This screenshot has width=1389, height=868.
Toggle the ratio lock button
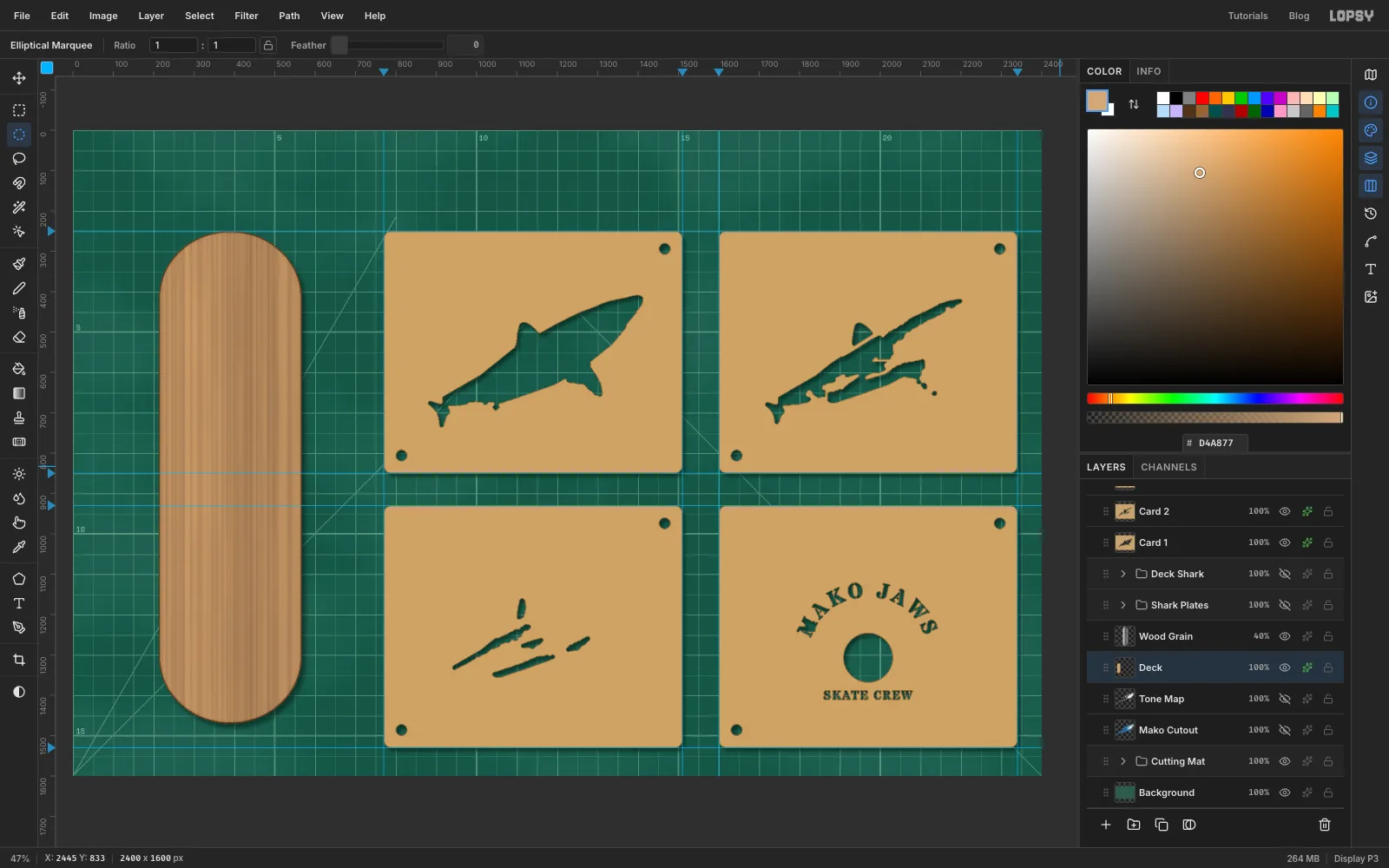268,45
